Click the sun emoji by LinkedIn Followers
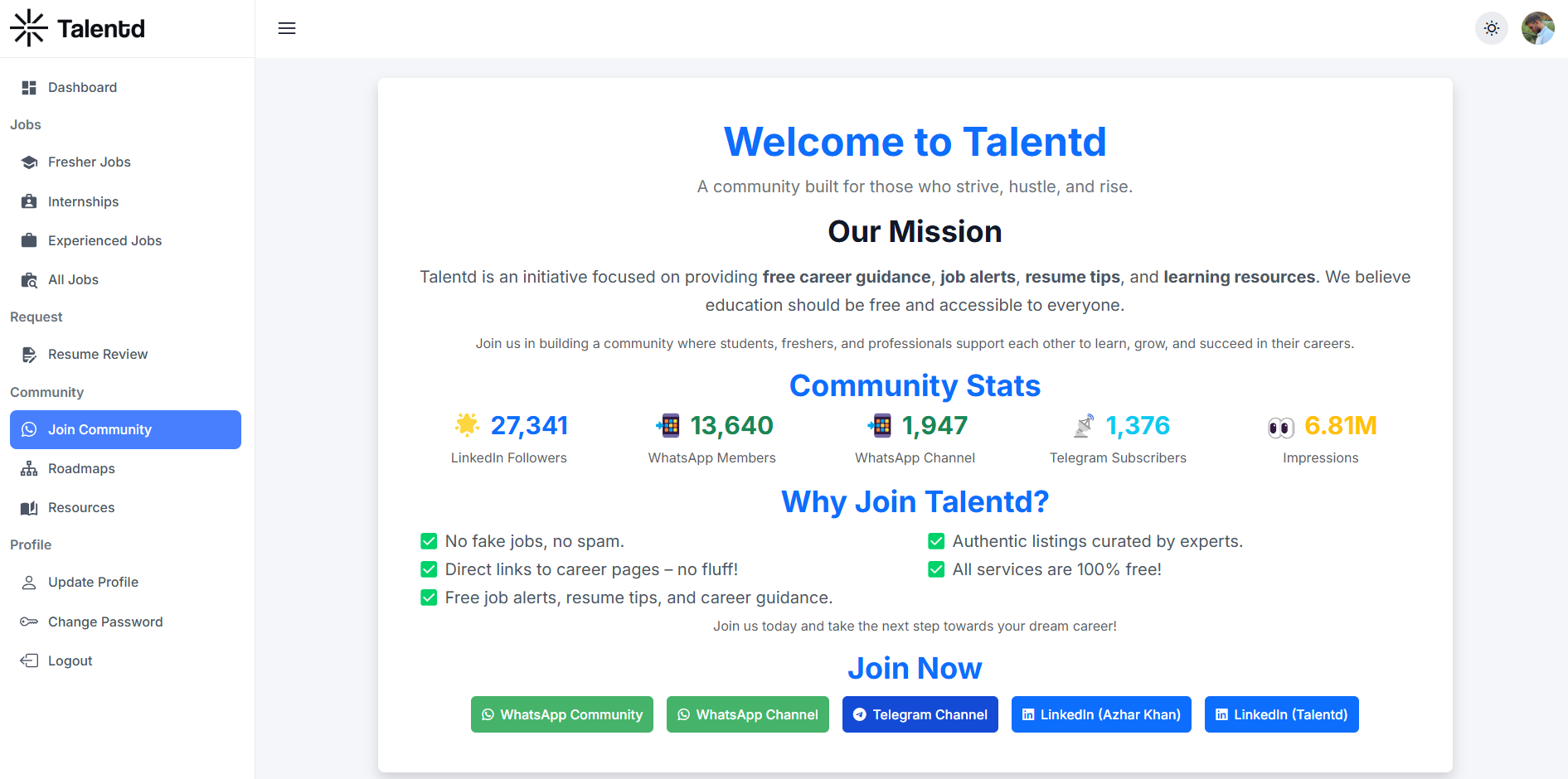Viewport: 1568px width, 779px height. tap(467, 425)
